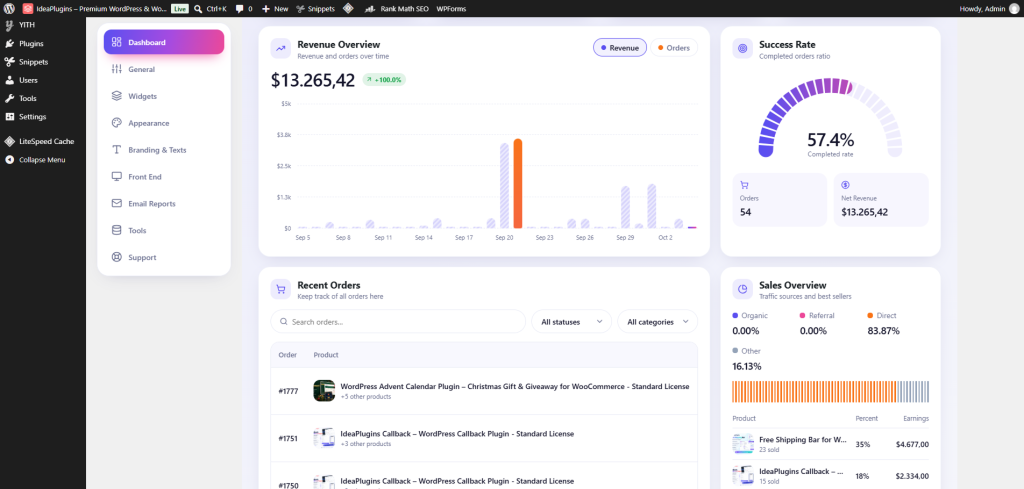The image size is (1024, 489).
Task: Click the Plugins plug icon in sidebar
Action: pyautogui.click(x=9, y=44)
